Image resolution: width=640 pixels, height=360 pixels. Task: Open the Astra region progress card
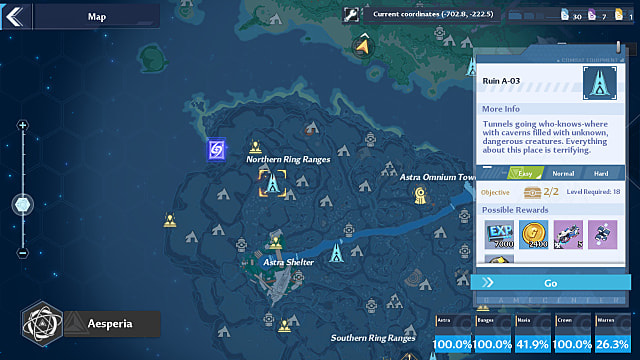[x=452, y=333]
